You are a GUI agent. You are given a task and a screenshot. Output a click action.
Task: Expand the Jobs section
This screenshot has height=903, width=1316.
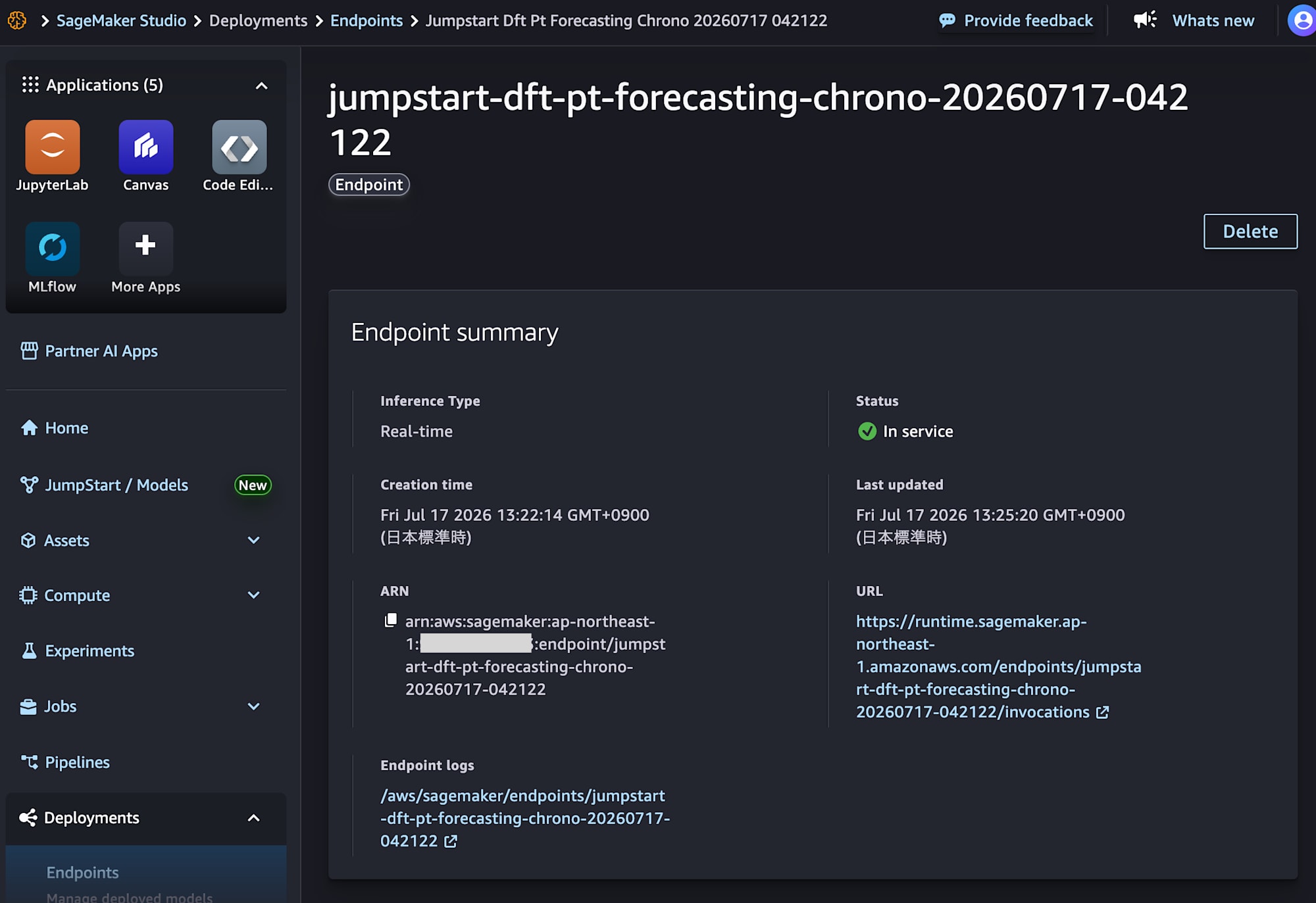(253, 706)
